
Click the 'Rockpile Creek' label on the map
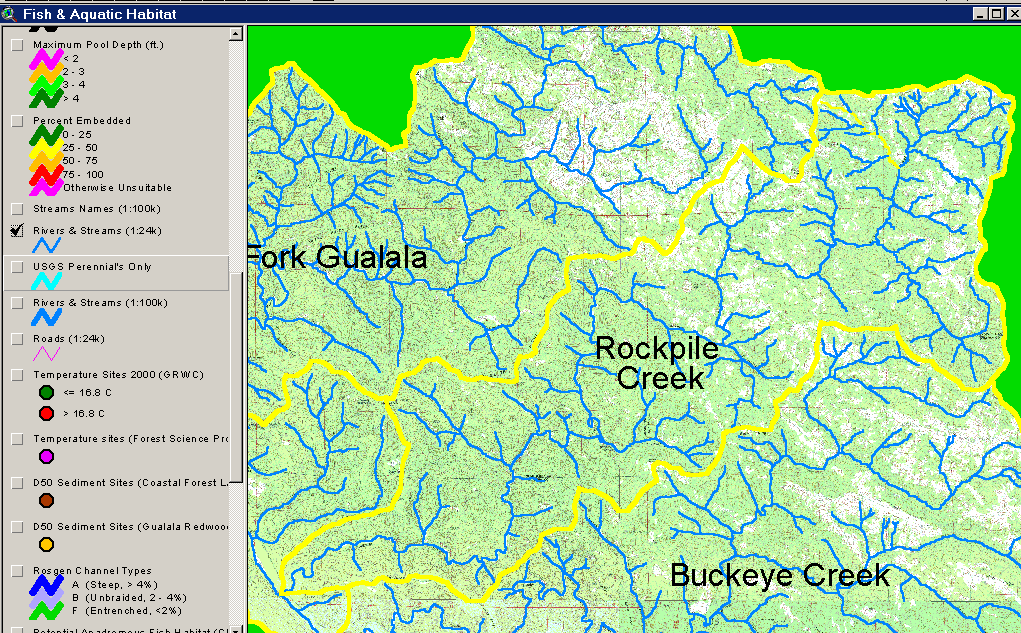coord(658,363)
